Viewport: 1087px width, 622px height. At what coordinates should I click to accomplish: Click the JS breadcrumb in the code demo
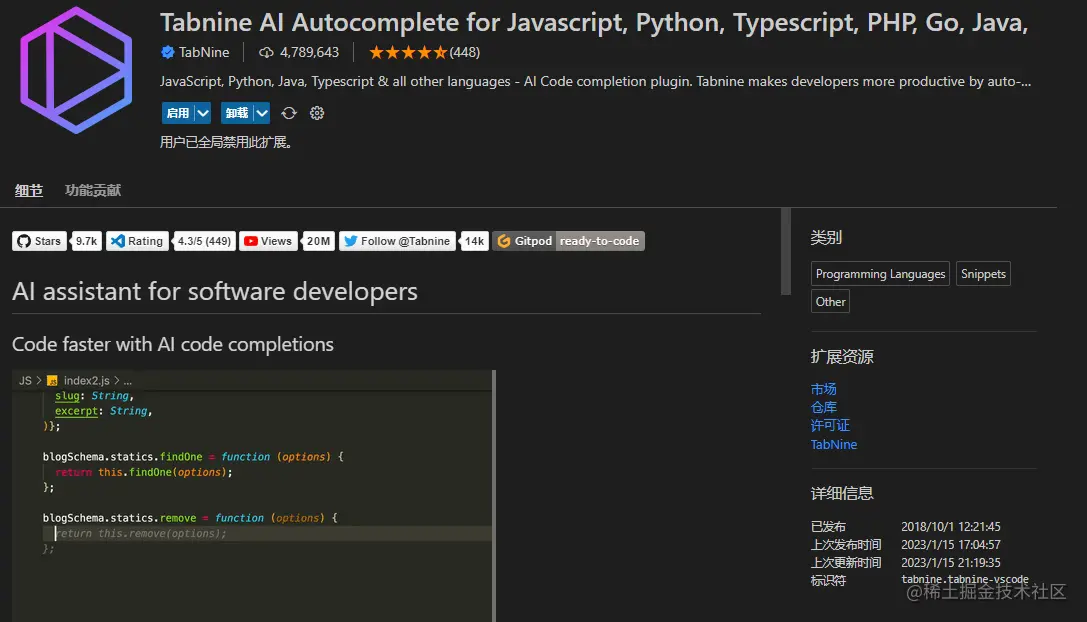click(x=25, y=381)
